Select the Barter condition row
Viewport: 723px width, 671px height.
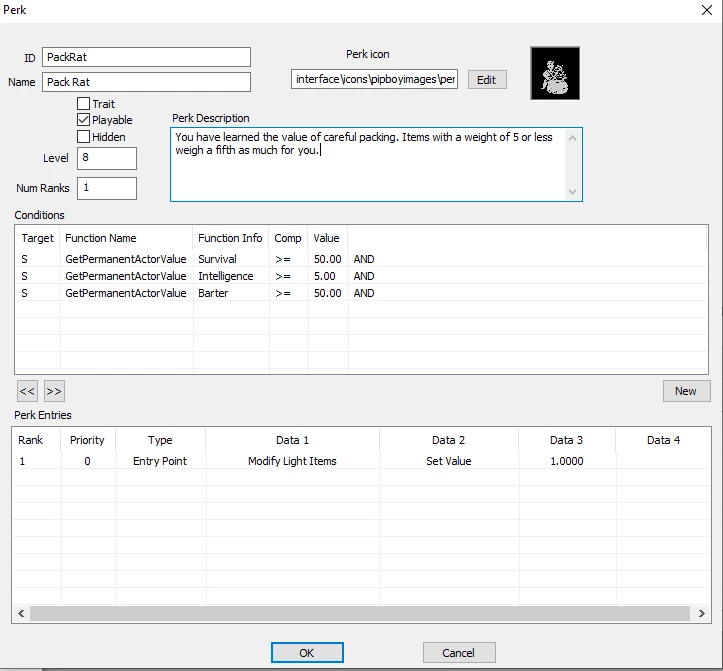361,293
